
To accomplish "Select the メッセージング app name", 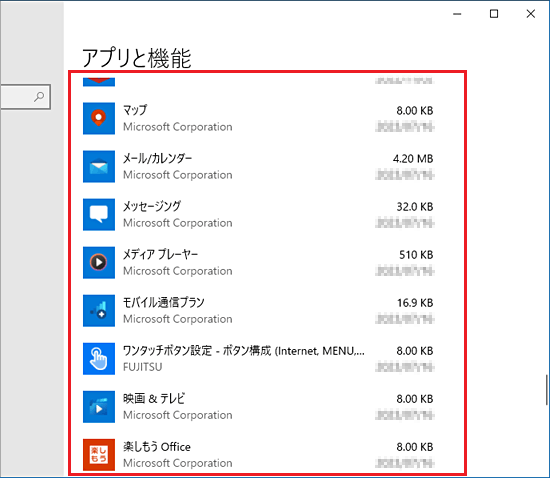I will click(152, 207).
